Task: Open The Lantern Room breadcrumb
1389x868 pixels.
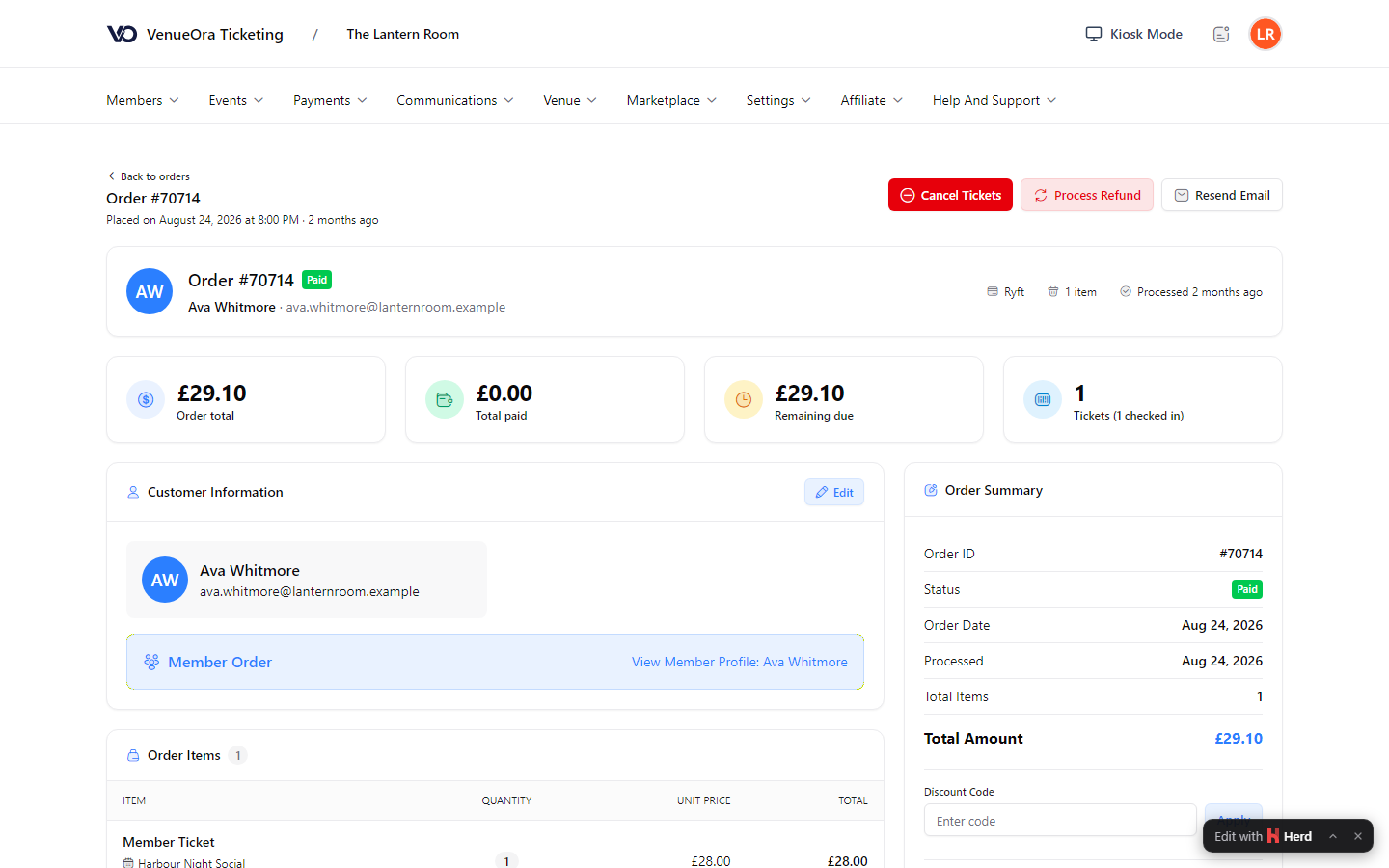Action: (x=403, y=34)
